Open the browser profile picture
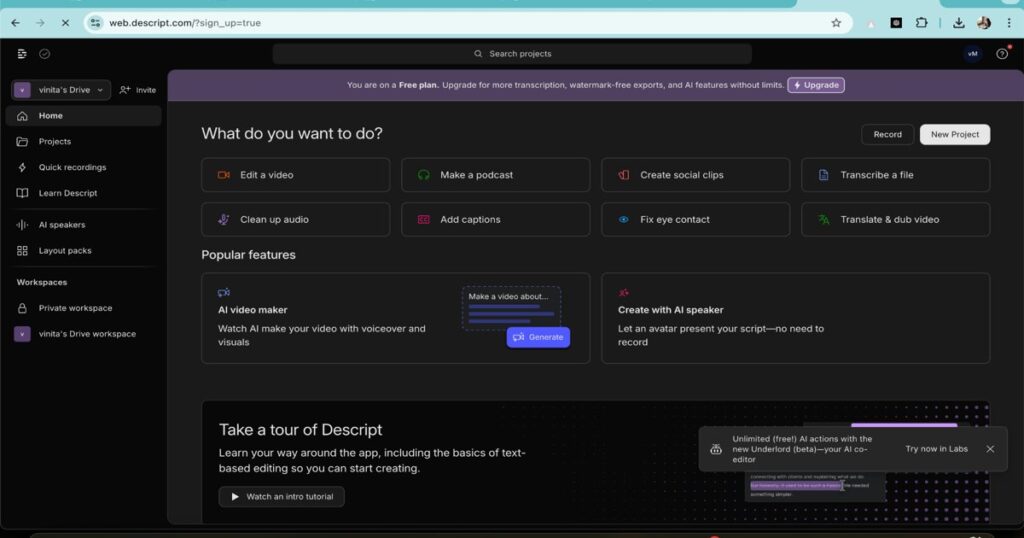 click(984, 23)
